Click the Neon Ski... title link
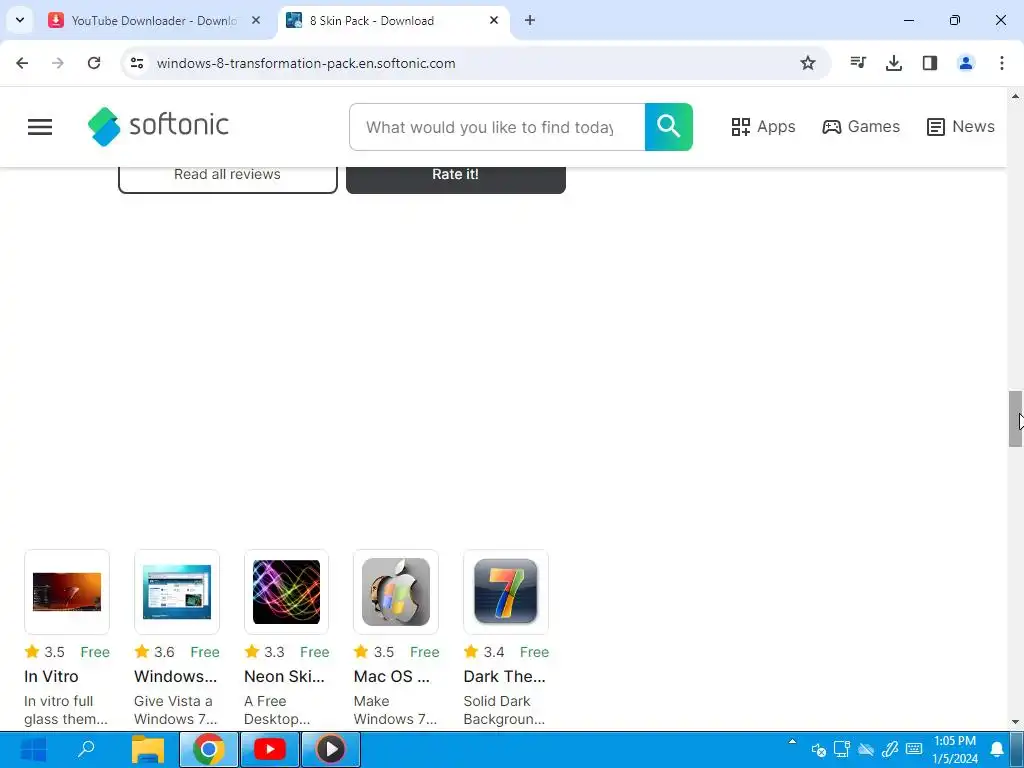The width and height of the screenshot is (1024, 768). click(284, 677)
